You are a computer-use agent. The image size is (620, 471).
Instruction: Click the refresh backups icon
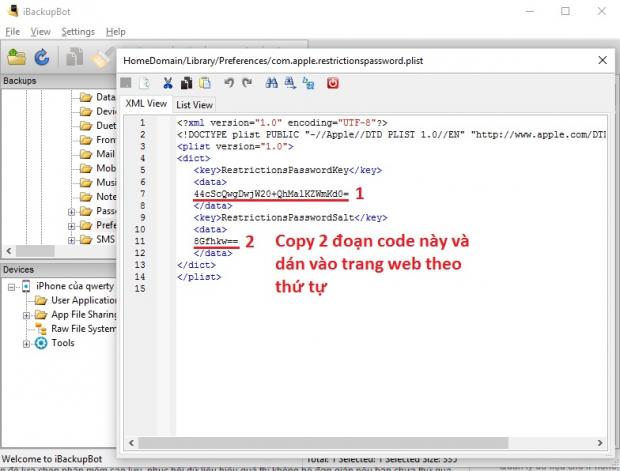pos(42,57)
